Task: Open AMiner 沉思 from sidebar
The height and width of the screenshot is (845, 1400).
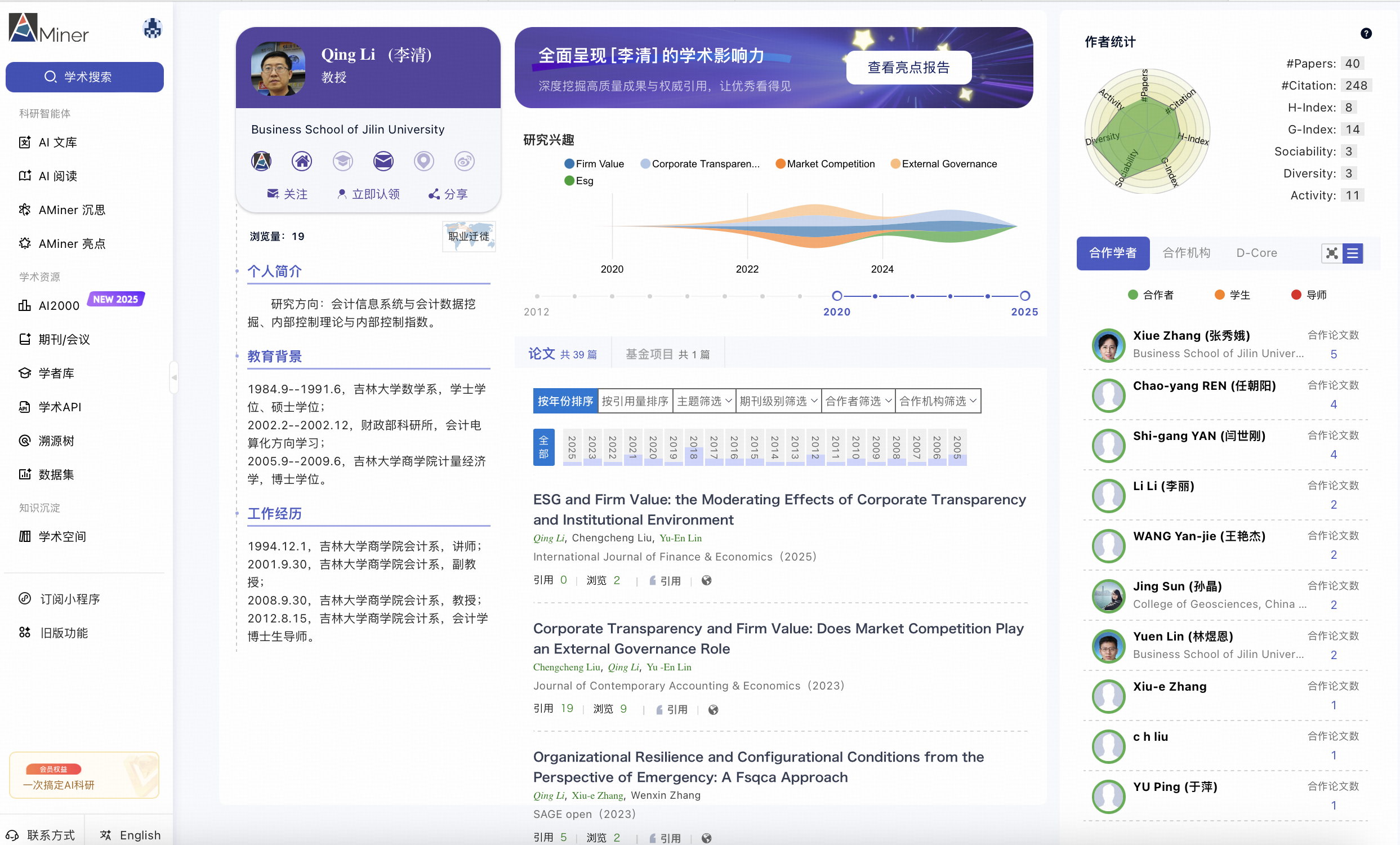Action: 72,210
